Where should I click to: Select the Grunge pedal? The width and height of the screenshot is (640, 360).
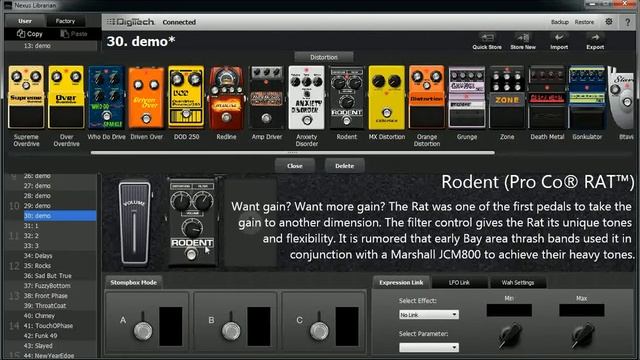click(x=467, y=97)
